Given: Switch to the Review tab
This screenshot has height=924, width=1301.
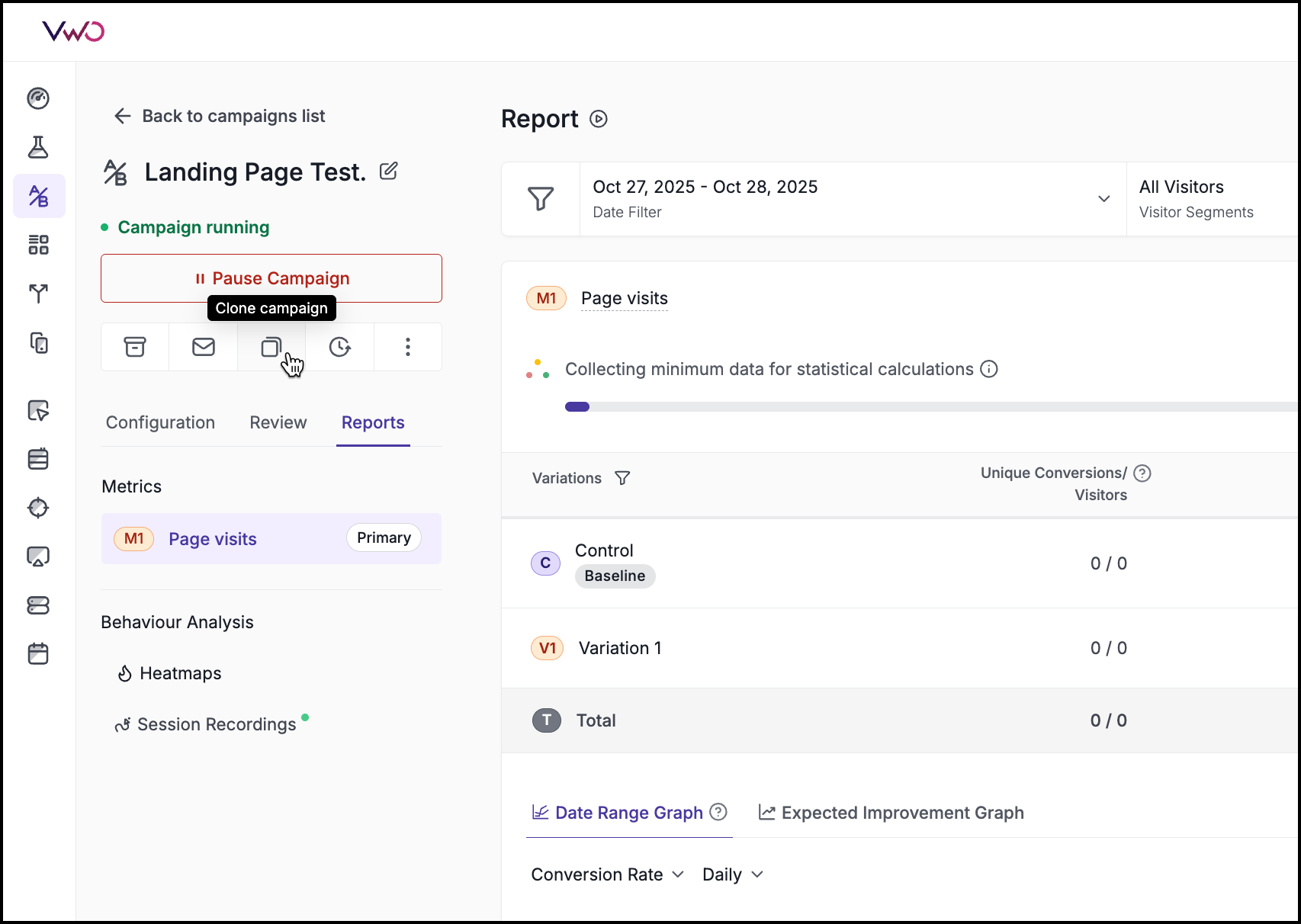Looking at the screenshot, I should [x=278, y=422].
